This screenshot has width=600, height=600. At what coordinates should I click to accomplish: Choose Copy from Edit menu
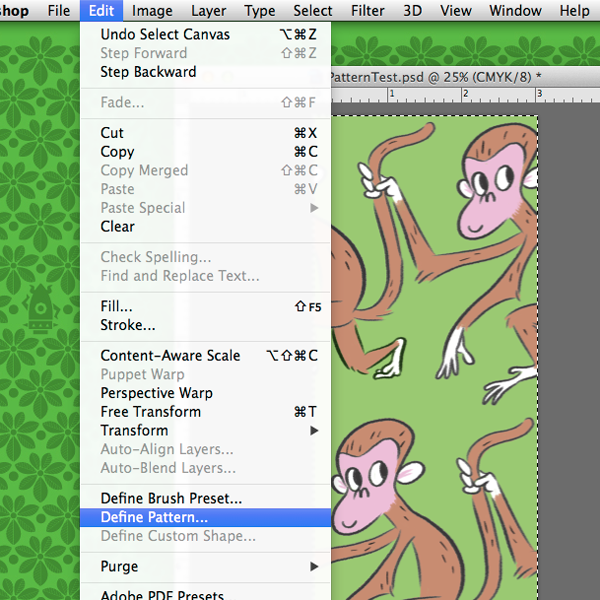pyautogui.click(x=205, y=152)
